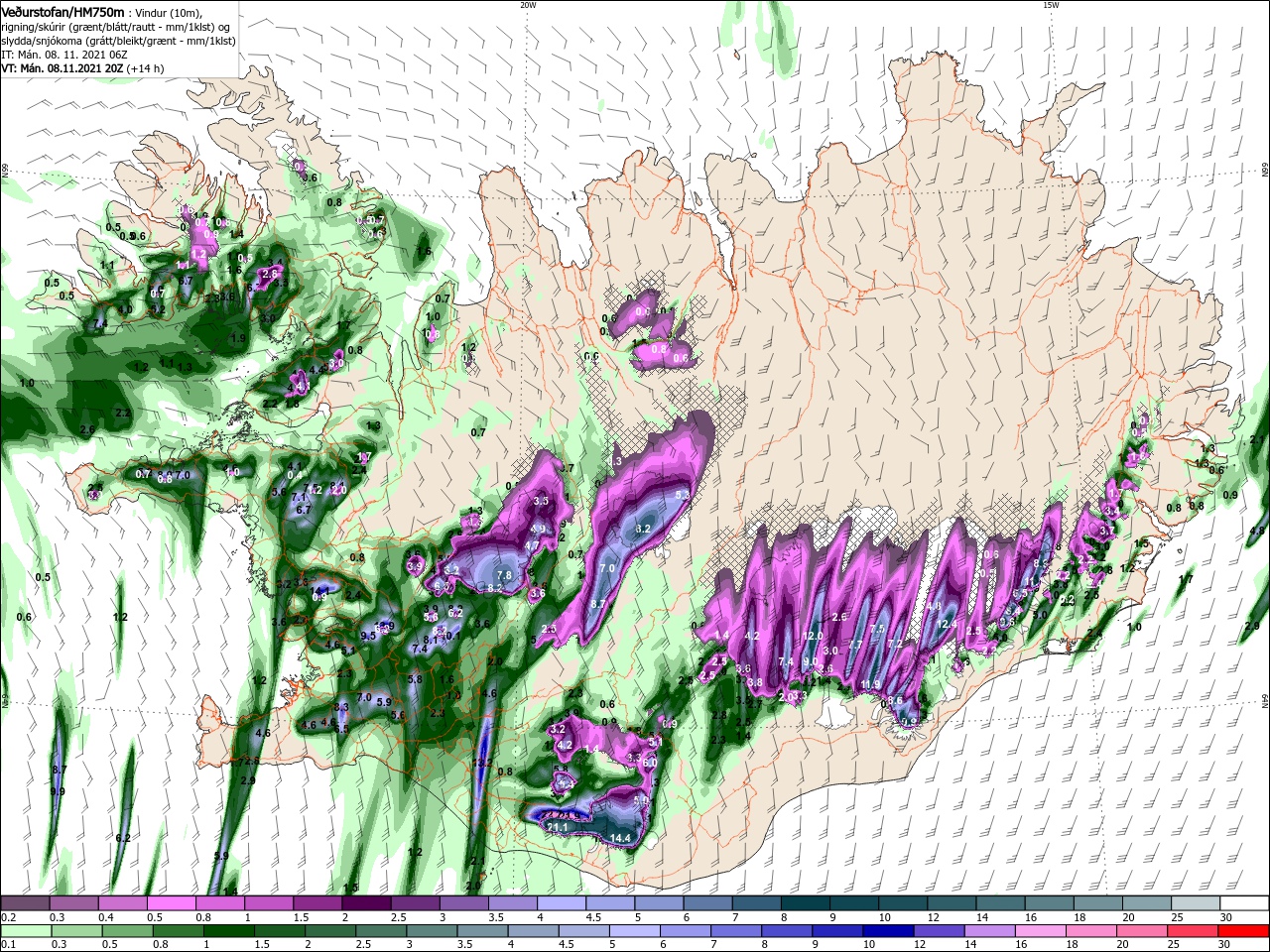Click the palest green rain swatch labeled 0.1

pyautogui.click(x=24, y=931)
